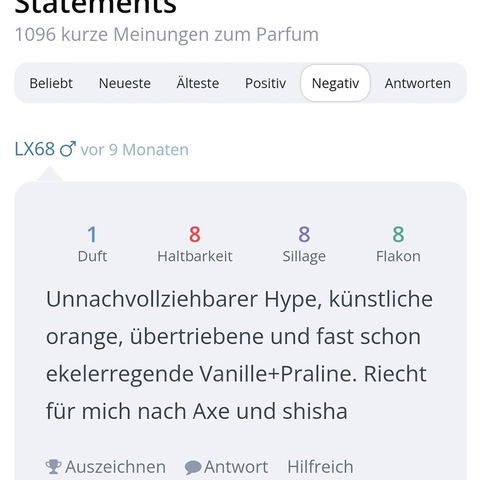
Task: Click the vor 9 Monaten timestamp
Action: [x=135, y=150]
